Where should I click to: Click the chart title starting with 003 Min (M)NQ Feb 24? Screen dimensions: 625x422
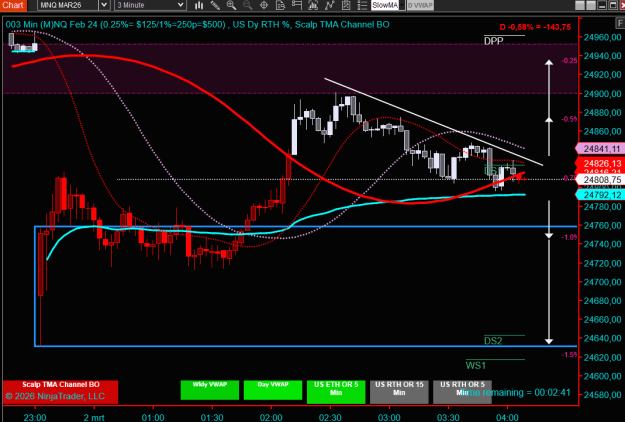coord(197,24)
